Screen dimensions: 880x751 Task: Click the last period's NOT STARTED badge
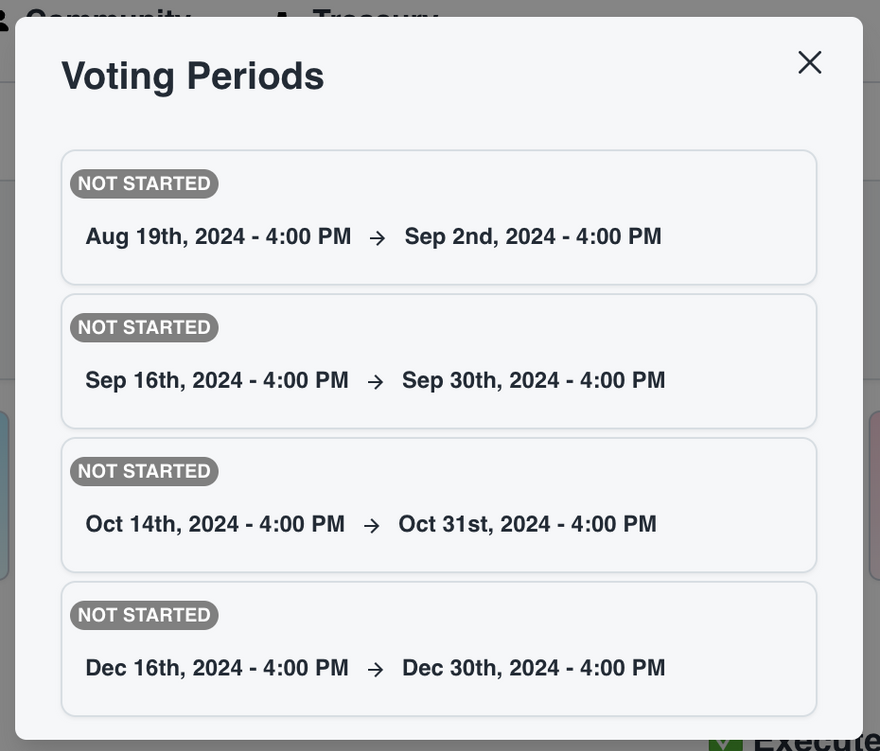coord(144,615)
